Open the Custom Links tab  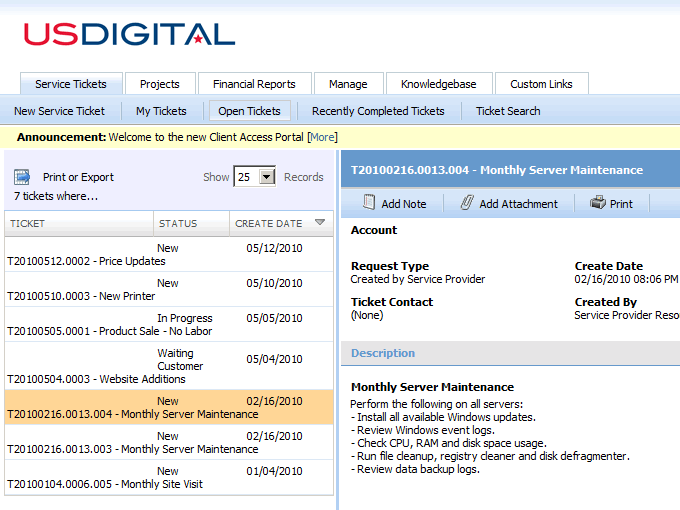541,84
